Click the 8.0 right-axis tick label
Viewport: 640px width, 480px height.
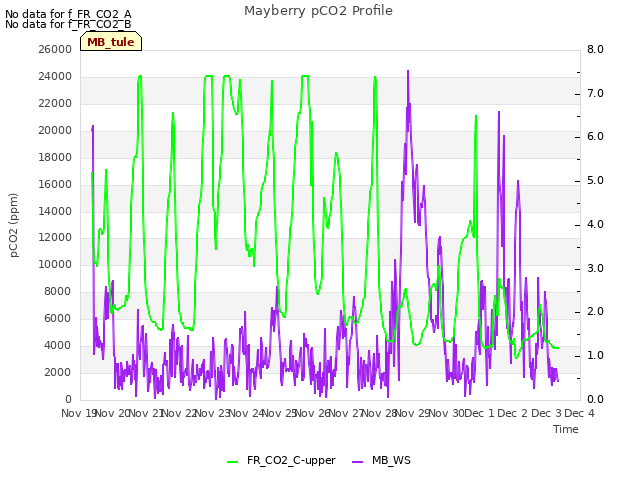pyautogui.click(x=595, y=49)
